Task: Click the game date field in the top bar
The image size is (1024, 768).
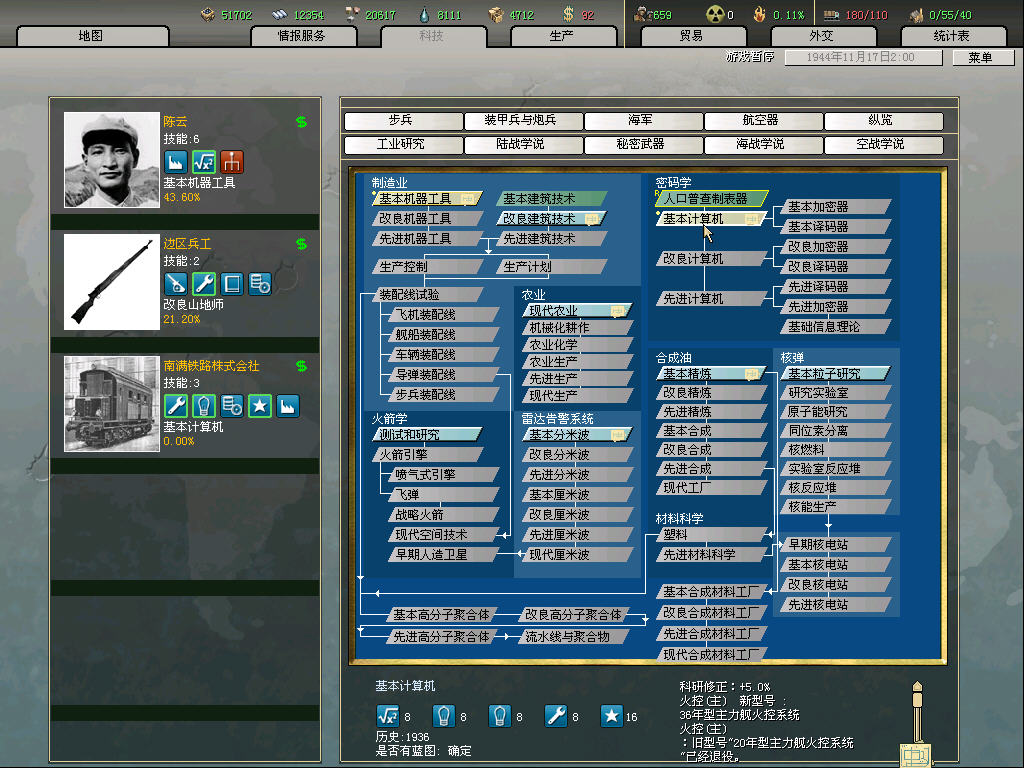Action: coord(862,58)
